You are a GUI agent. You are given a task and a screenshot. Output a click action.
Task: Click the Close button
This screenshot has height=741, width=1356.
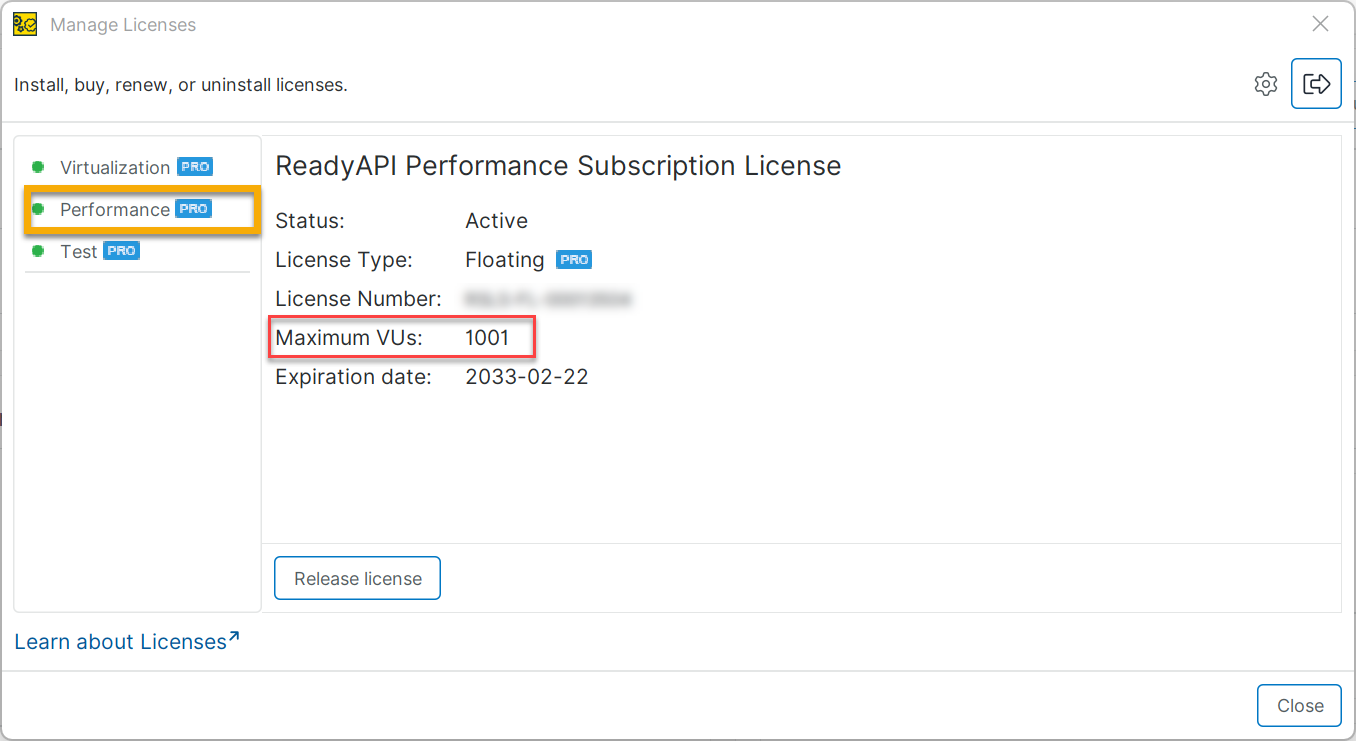pos(1300,705)
